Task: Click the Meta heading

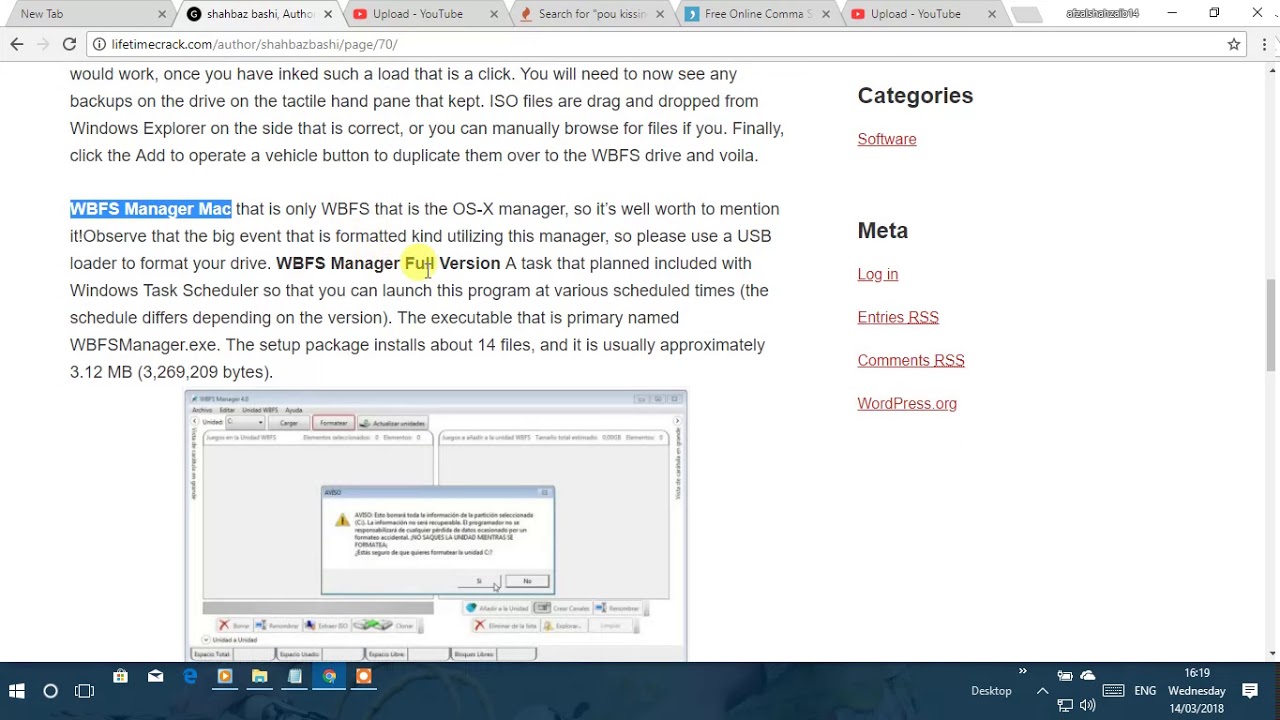Action: coord(883,230)
